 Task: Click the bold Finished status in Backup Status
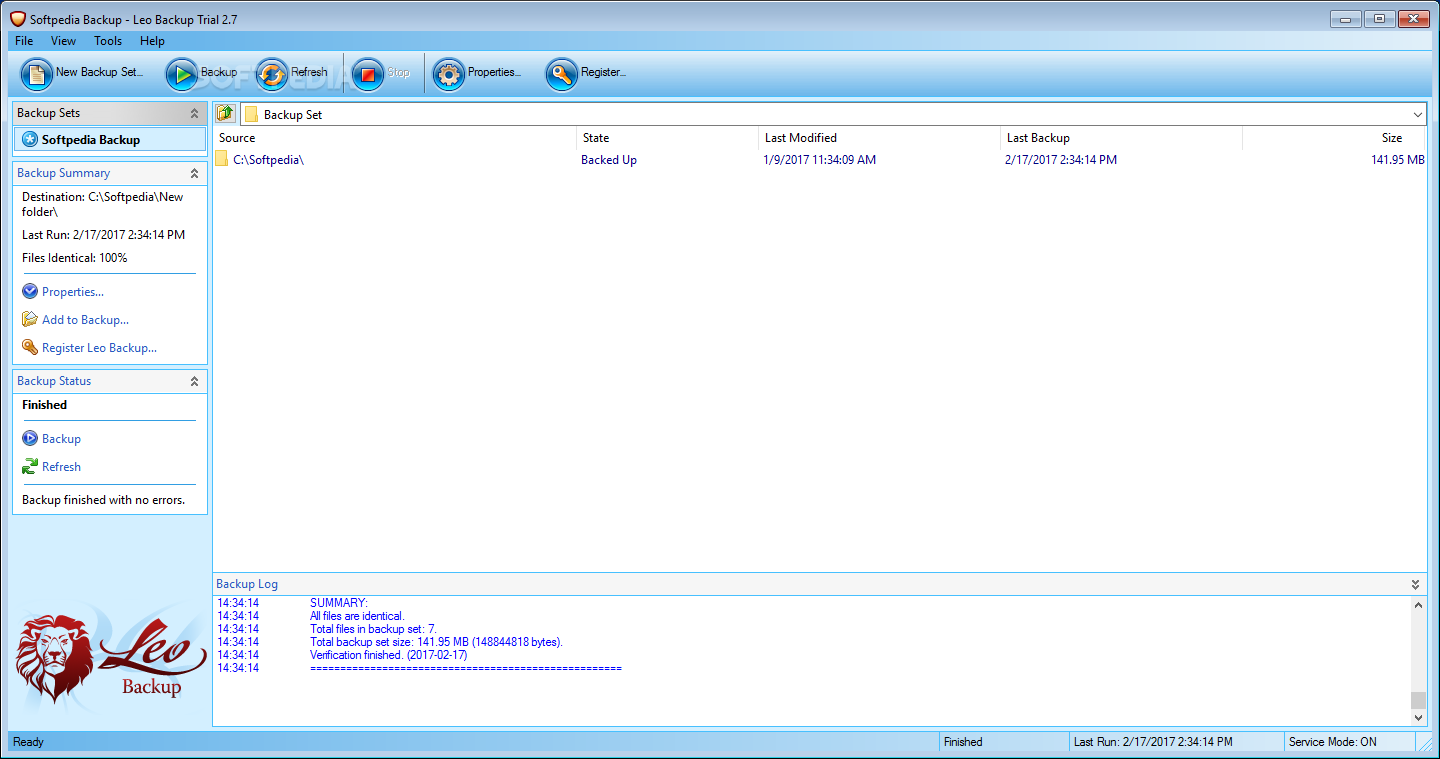pos(45,405)
